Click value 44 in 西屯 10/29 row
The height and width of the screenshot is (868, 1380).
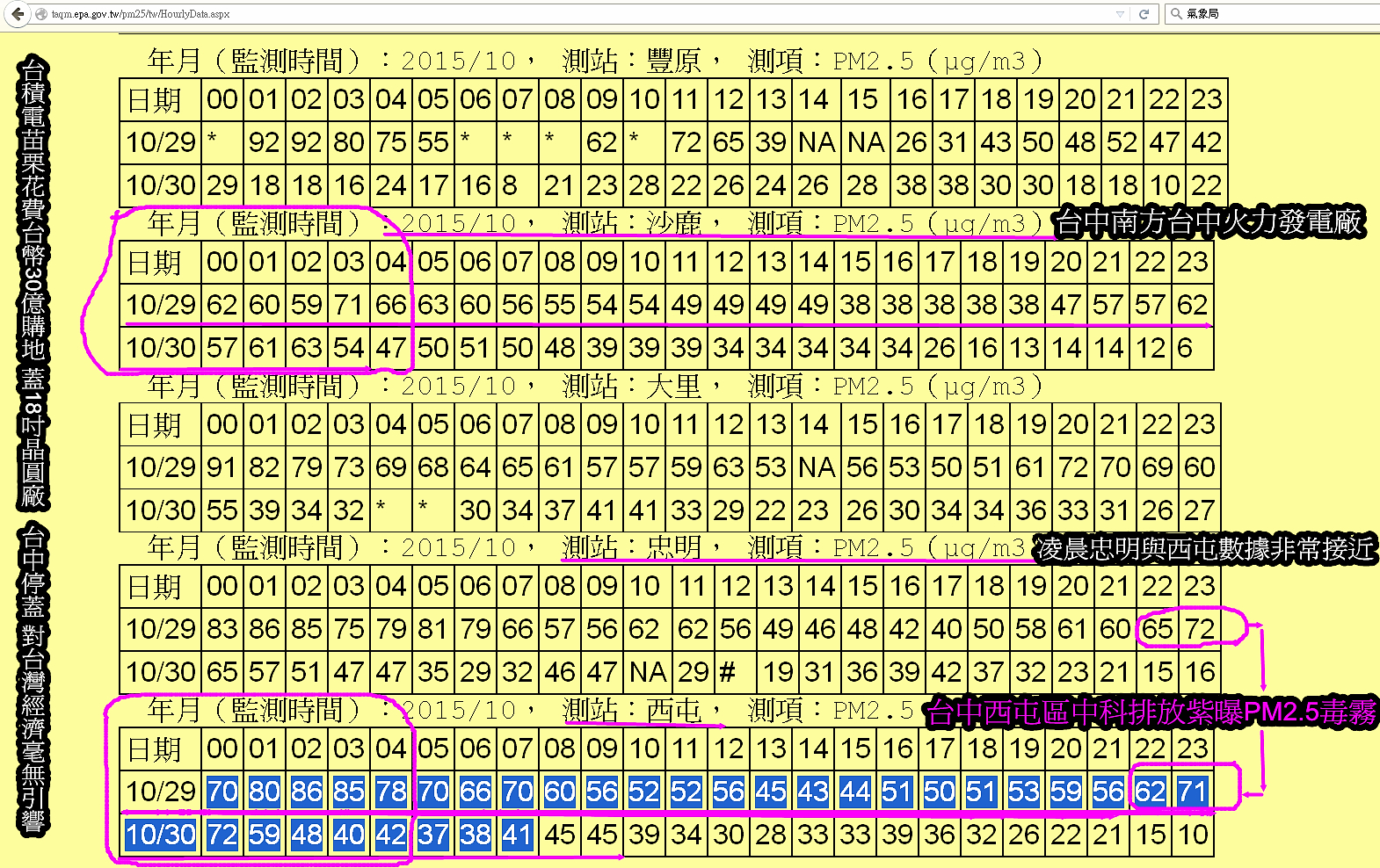coord(855,792)
